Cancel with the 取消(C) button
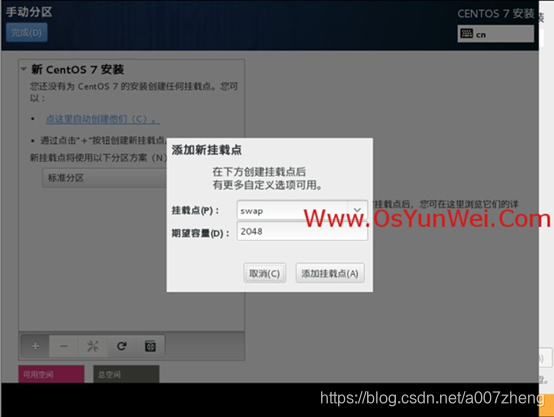Screen dimensions: 554x417 pyautogui.click(x=265, y=273)
